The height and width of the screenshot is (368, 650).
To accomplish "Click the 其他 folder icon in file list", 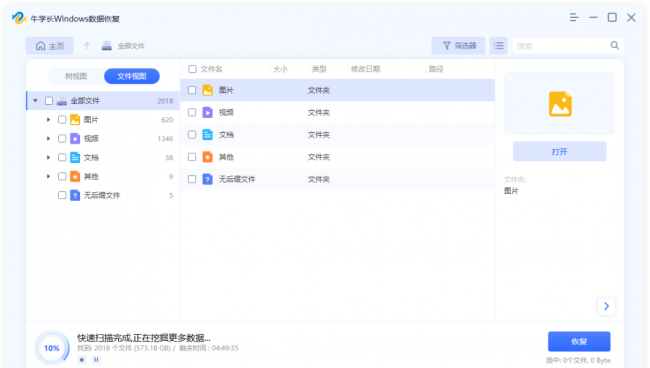I will point(207,157).
